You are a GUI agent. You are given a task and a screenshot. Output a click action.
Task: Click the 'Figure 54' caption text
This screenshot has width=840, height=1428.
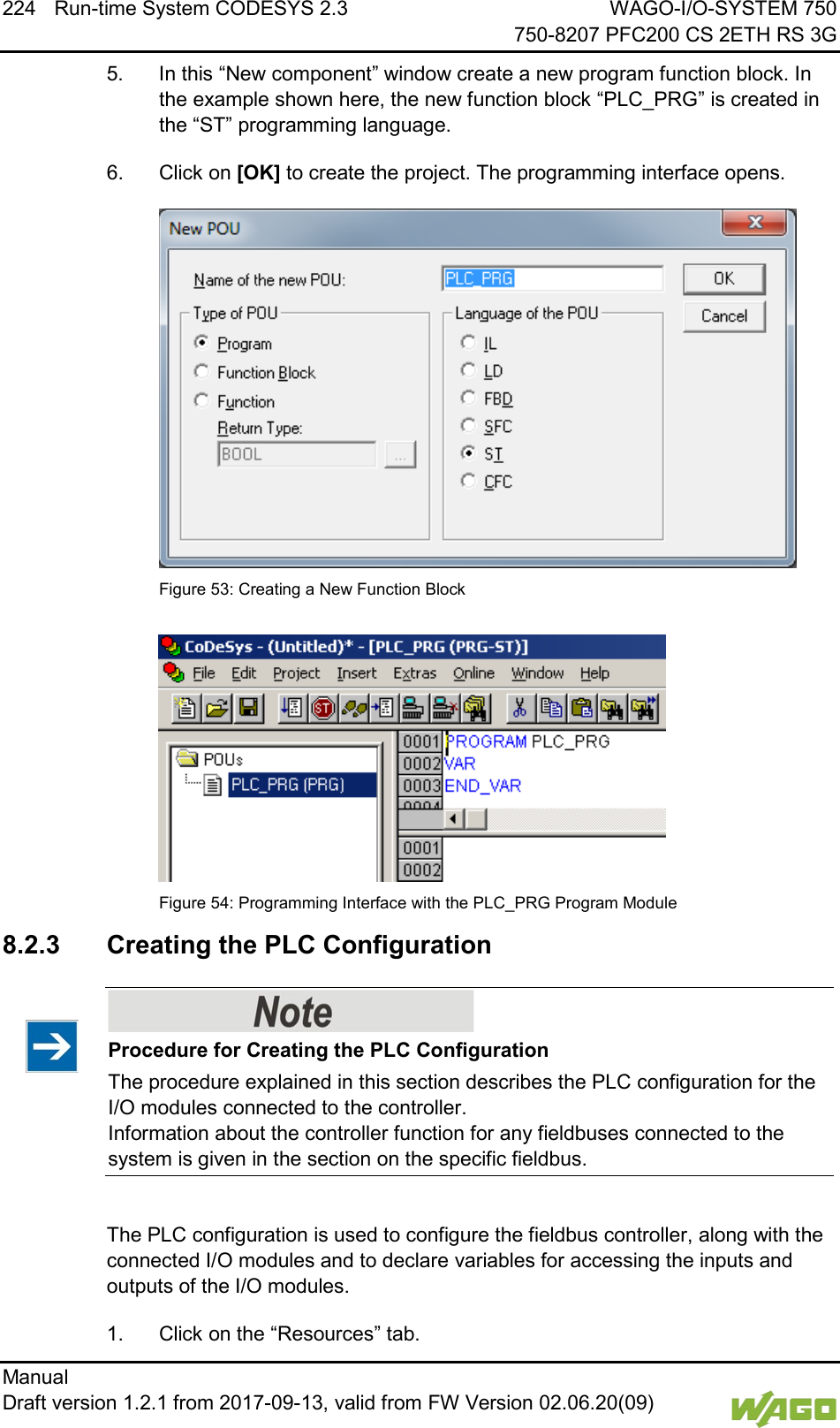click(x=418, y=903)
